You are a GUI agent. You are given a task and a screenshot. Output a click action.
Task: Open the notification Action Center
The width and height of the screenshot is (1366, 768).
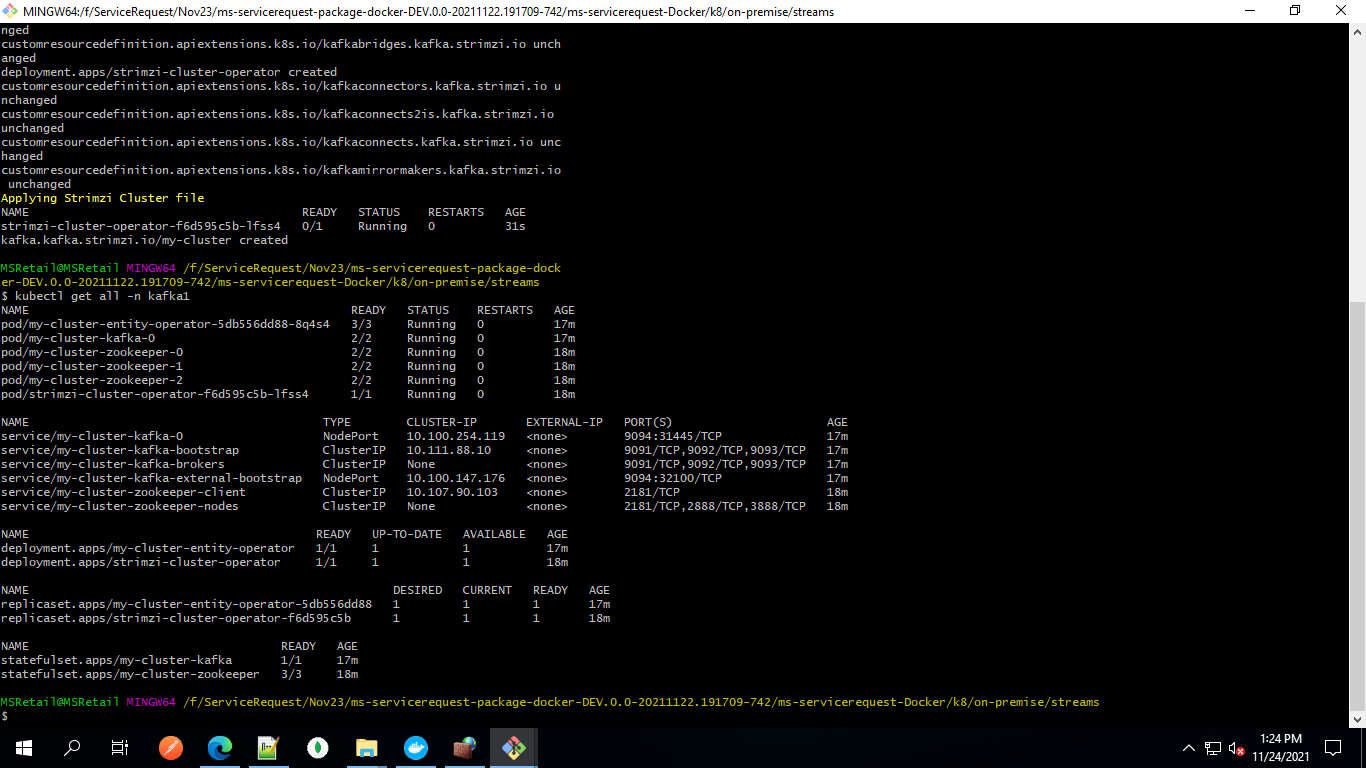(x=1333, y=747)
